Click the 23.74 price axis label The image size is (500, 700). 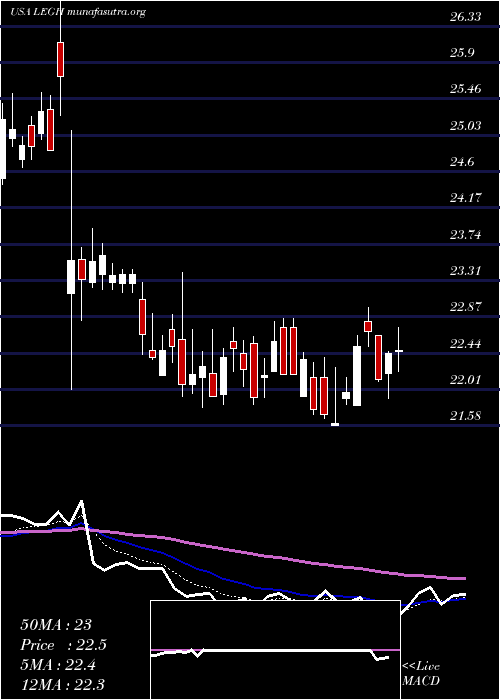tap(465, 234)
